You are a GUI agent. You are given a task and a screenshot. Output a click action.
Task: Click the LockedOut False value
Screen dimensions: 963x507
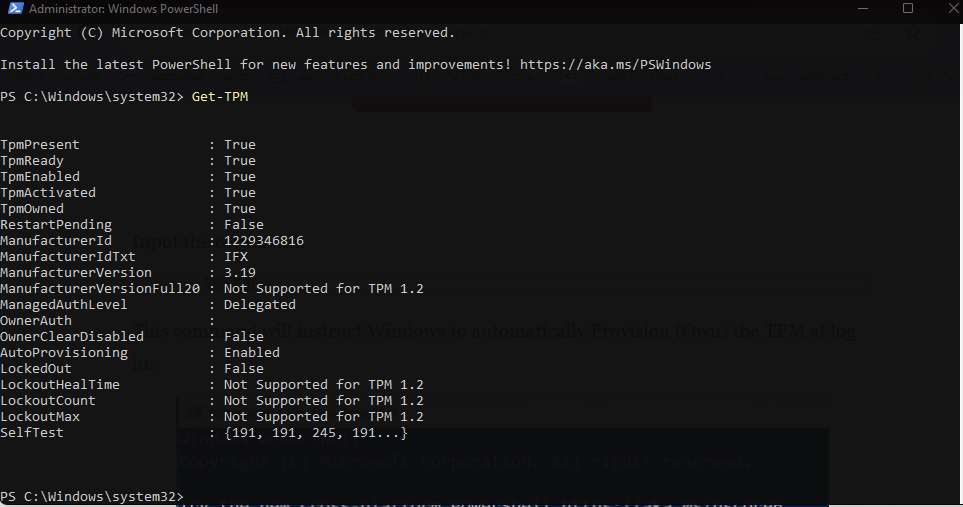[x=244, y=368]
